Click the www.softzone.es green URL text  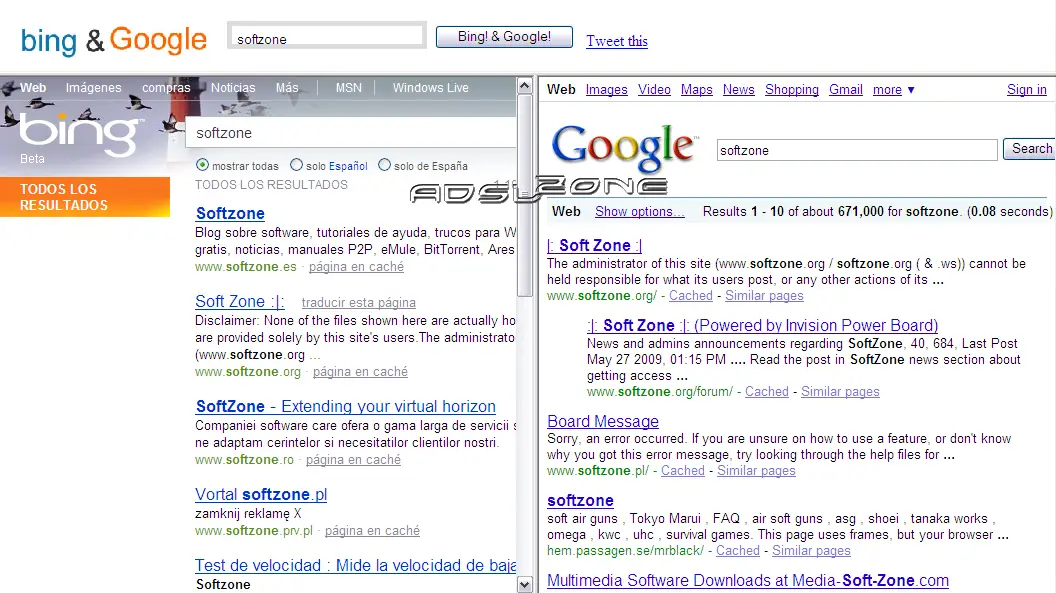[246, 267]
